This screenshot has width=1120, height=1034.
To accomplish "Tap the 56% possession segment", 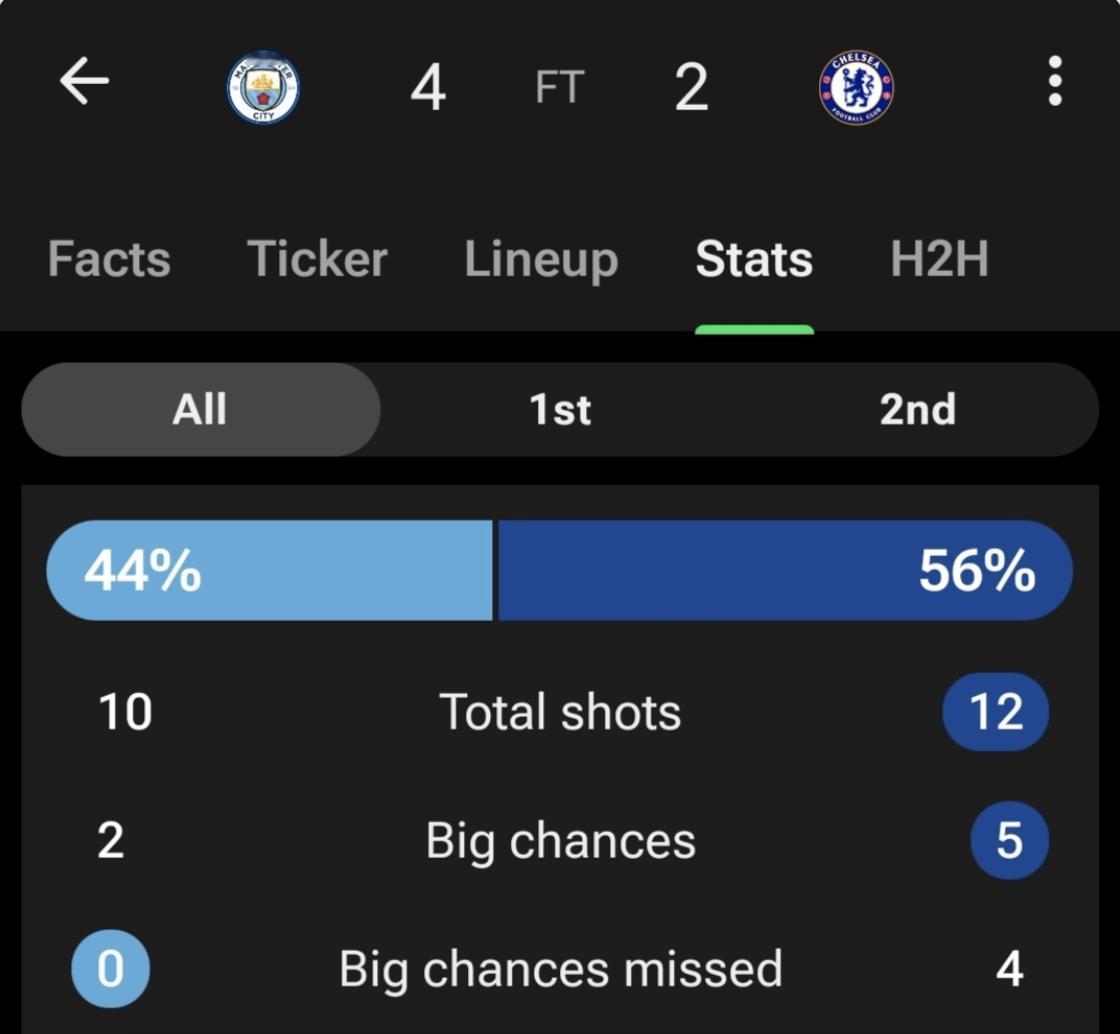I will click(786, 571).
